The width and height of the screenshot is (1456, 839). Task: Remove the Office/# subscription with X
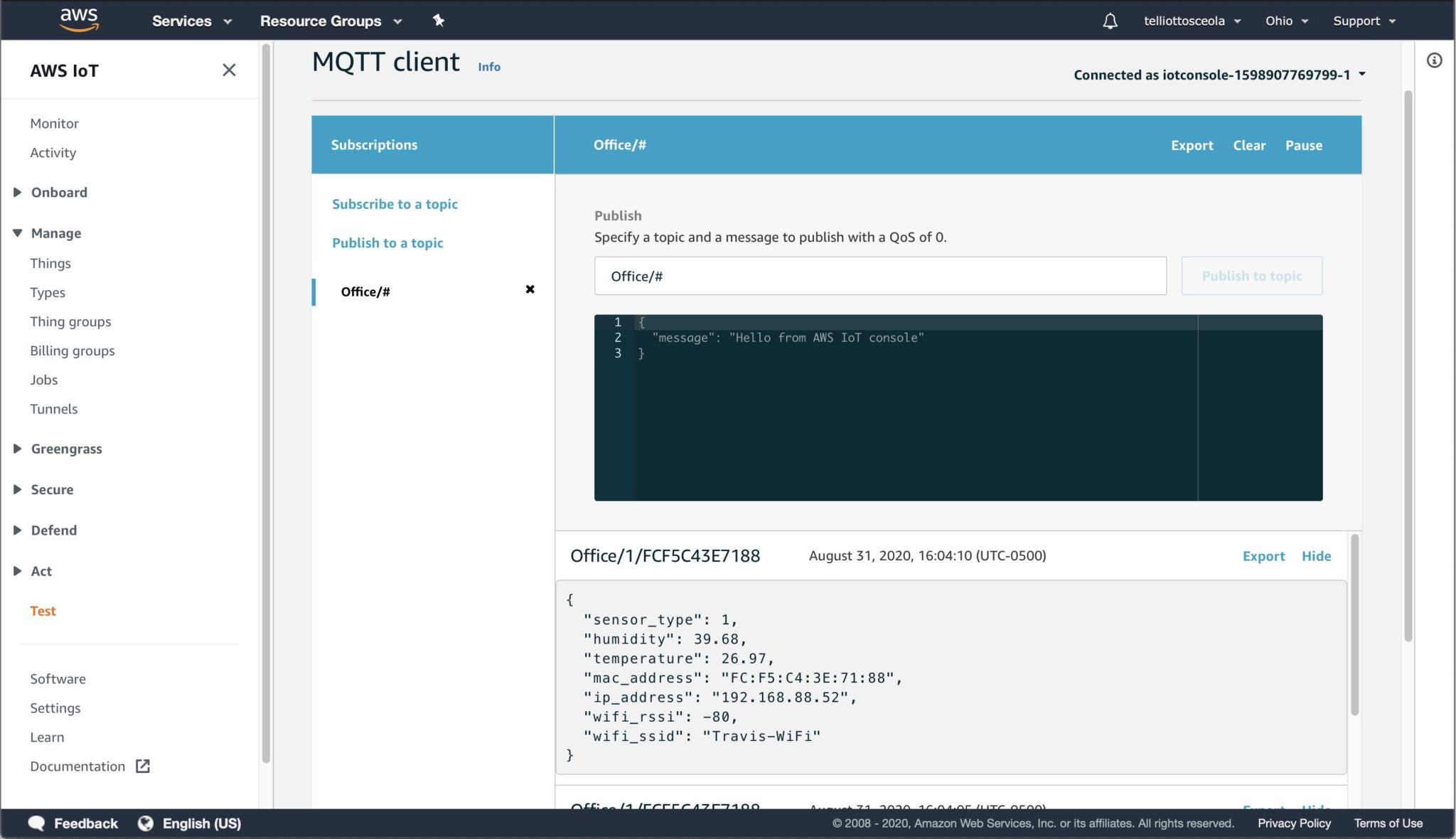[530, 289]
